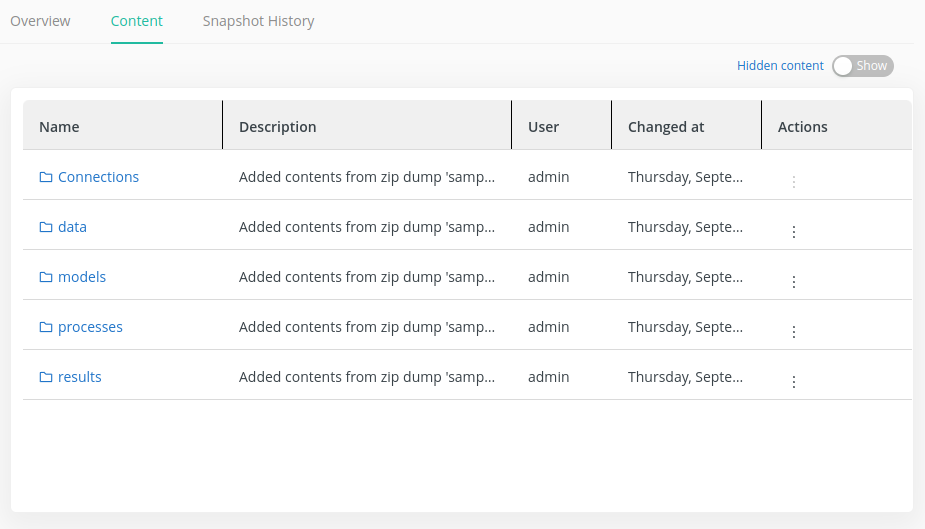Switch to the Overview tab
925x529 pixels.
point(40,21)
